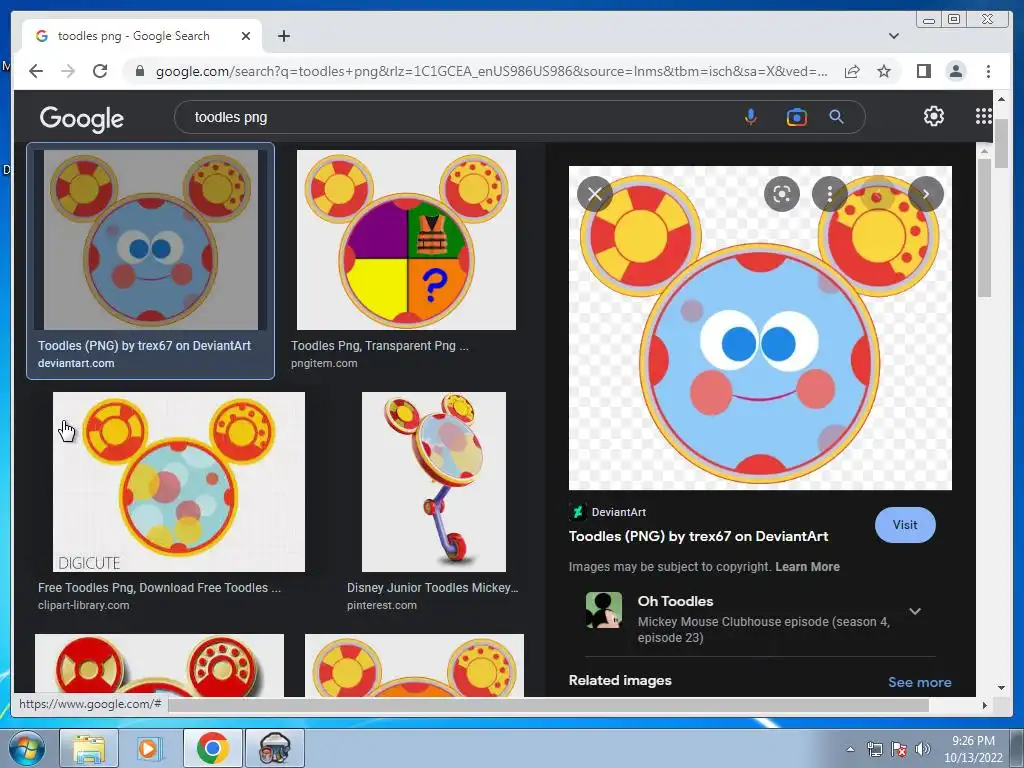Show hidden system tray icons

click(x=850, y=749)
